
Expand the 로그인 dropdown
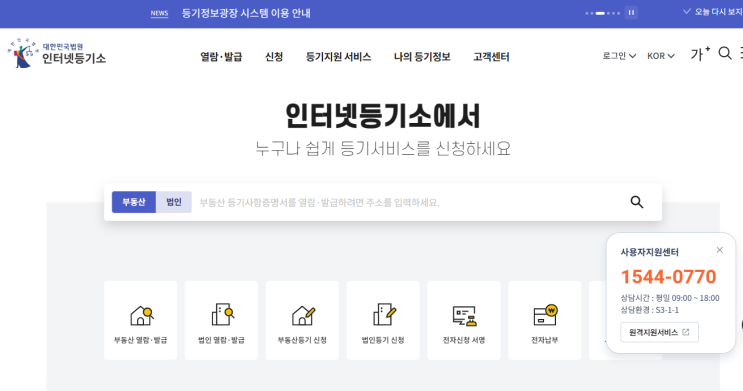[619, 56]
